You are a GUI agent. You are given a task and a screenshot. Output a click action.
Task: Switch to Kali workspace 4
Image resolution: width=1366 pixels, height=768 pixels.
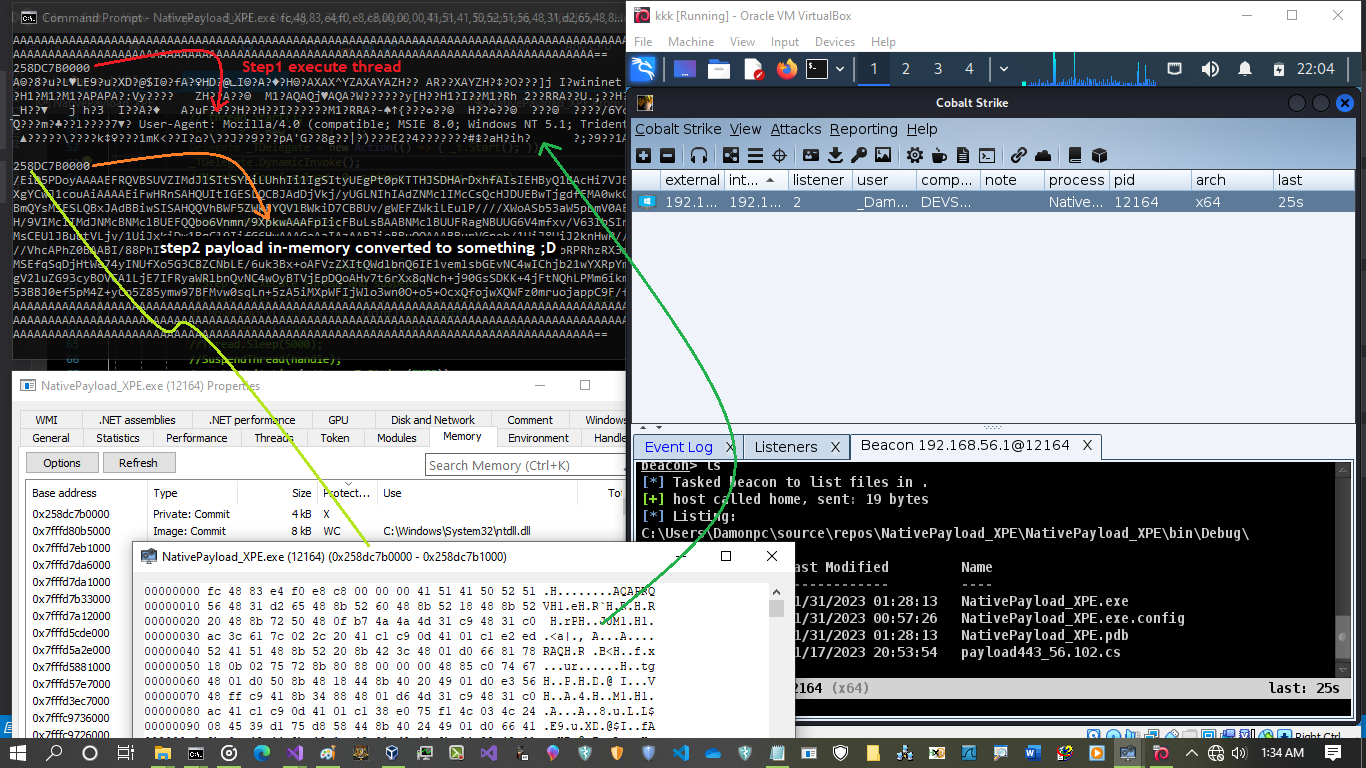point(969,69)
